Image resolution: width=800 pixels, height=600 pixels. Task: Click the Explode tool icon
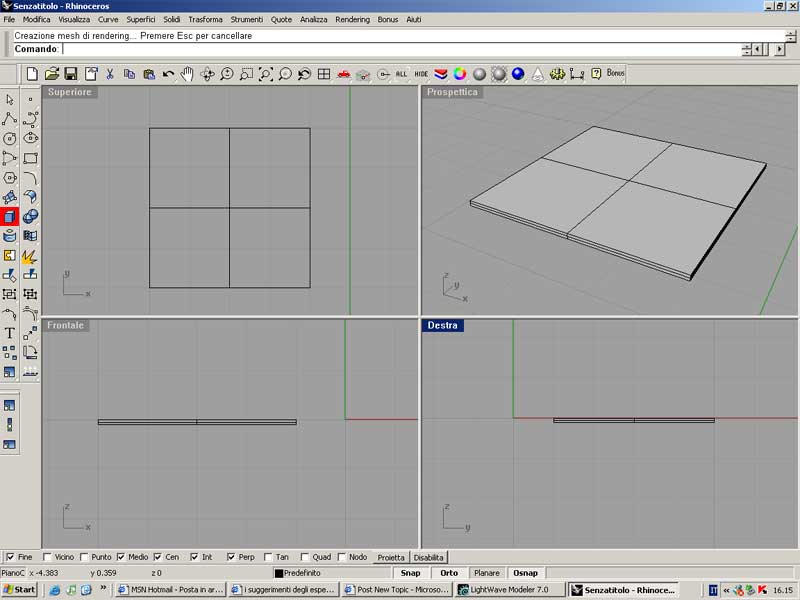coord(30,255)
